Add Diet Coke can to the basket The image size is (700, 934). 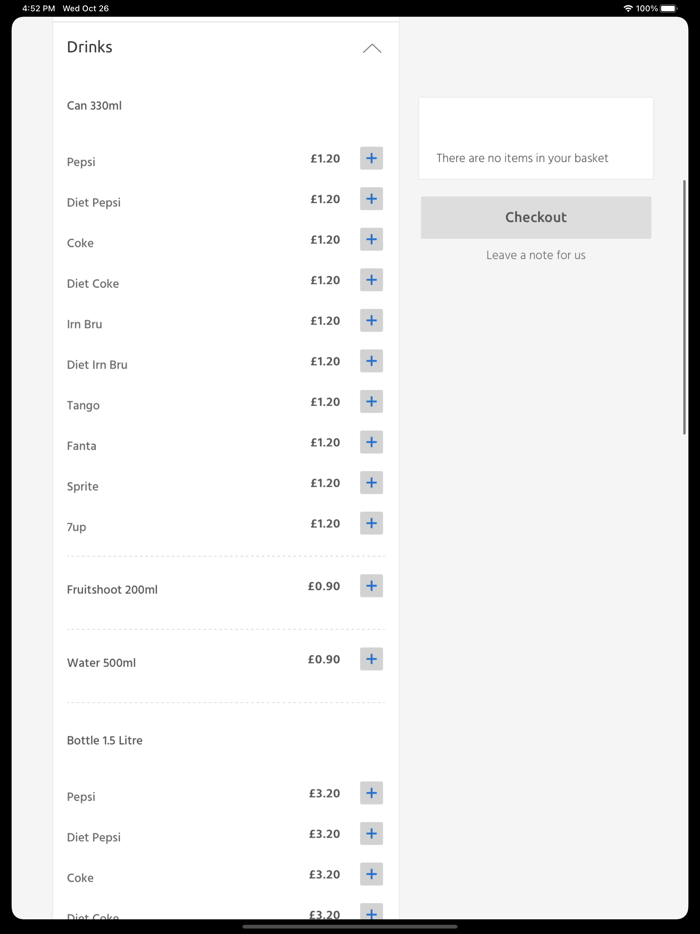(371, 280)
